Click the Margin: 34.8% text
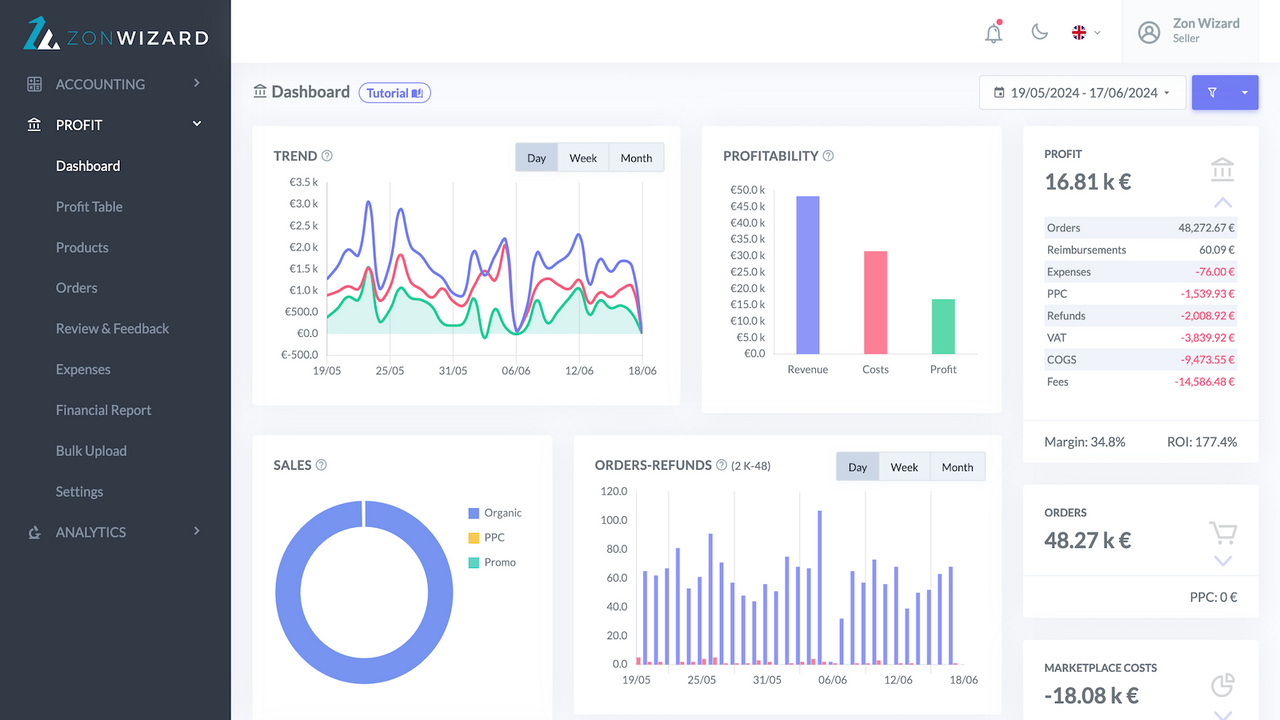This screenshot has width=1280, height=720. pos(1085,442)
